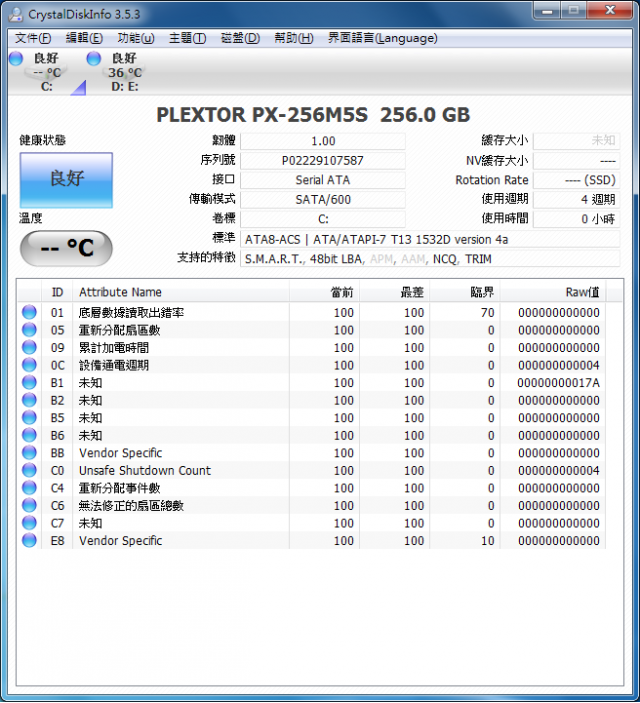
Task: Click the interface field Serial ATA
Action: [x=323, y=180]
